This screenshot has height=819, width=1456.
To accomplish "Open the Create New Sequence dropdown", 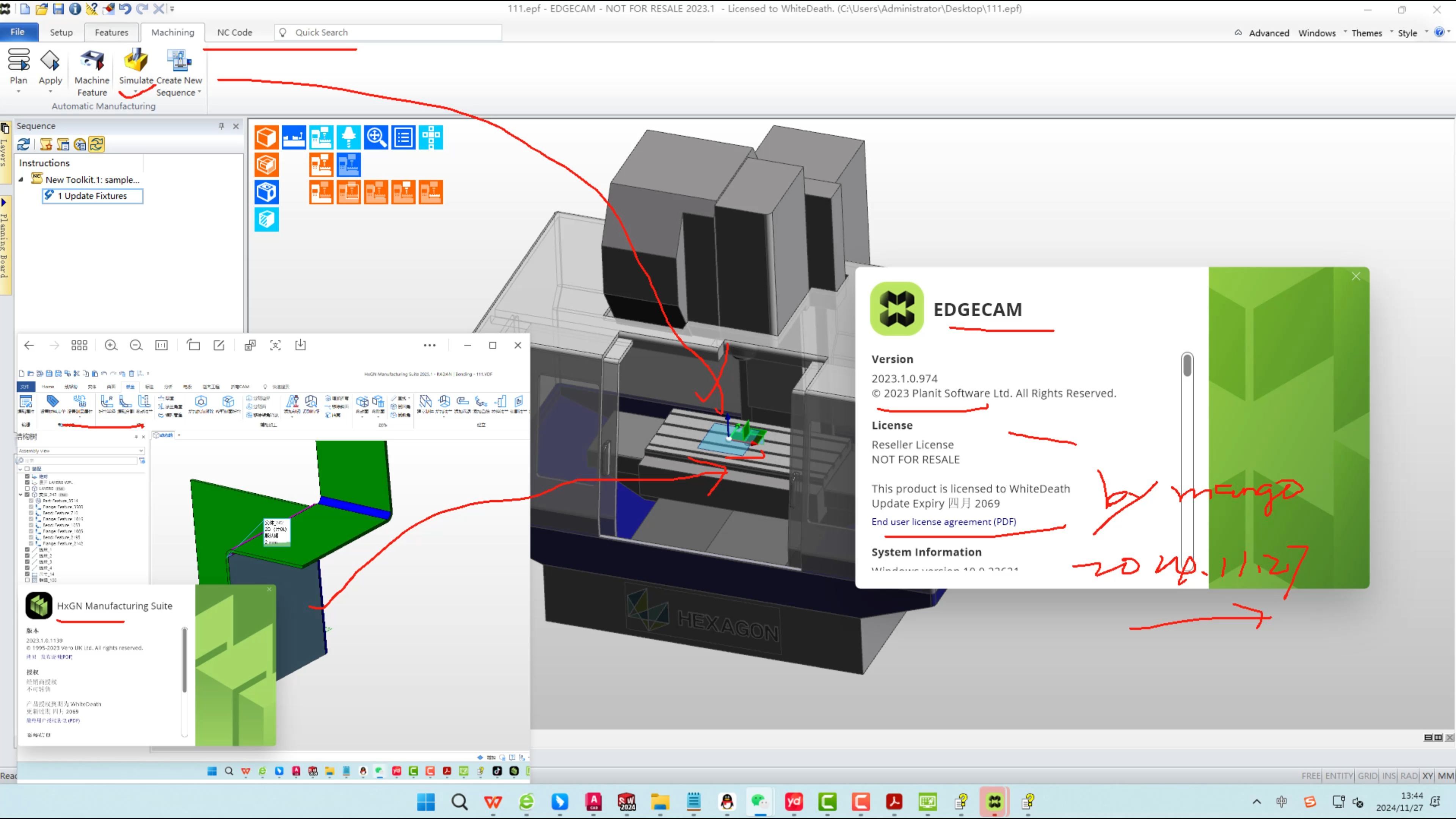I will 199,92.
